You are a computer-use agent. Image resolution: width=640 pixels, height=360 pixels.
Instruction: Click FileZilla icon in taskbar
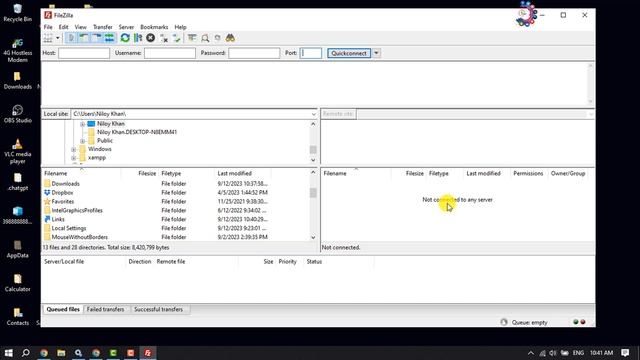click(x=148, y=353)
